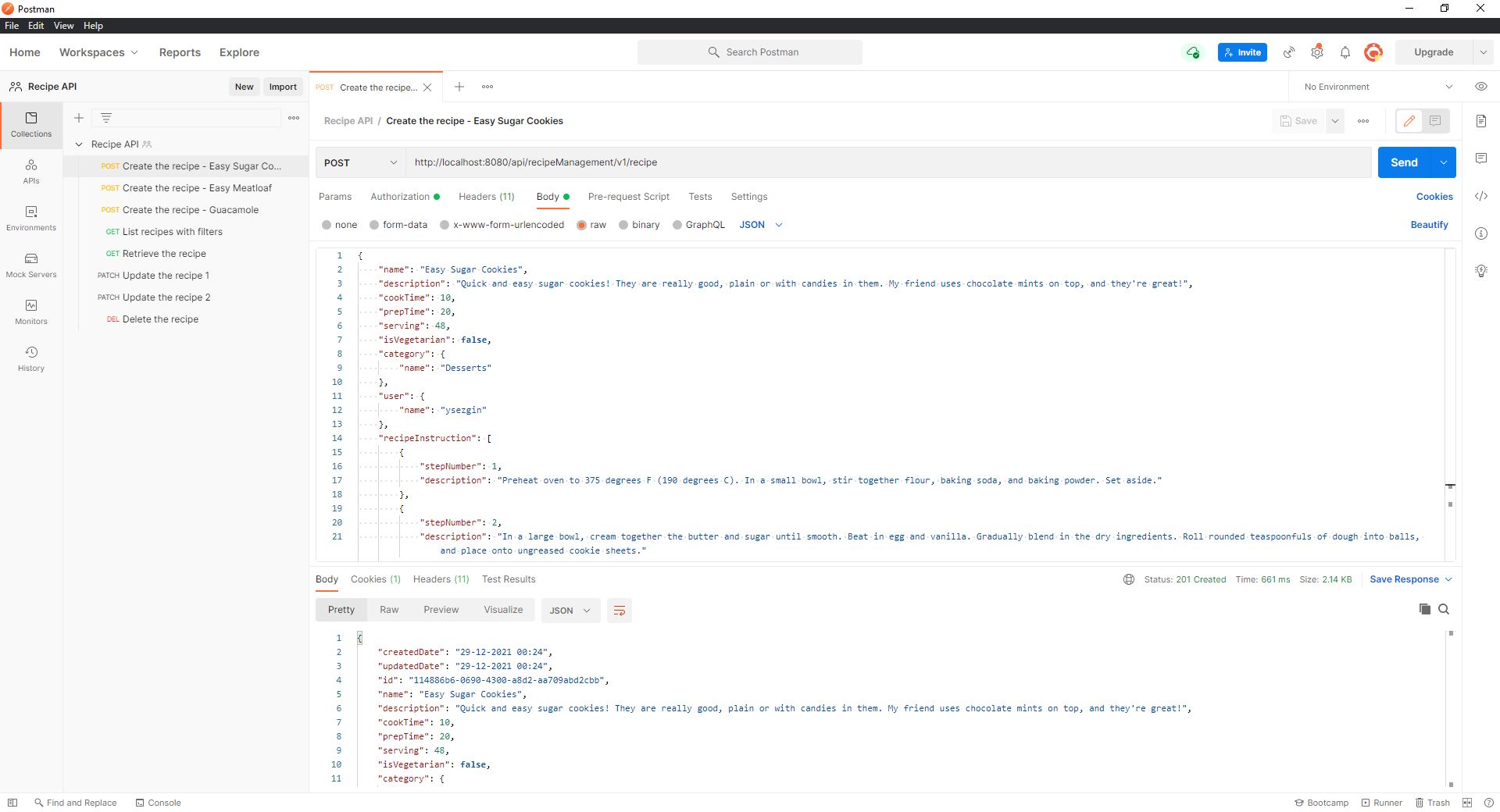This screenshot has width=1500, height=812.
Task: Open the Collections sidebar panel
Action: pos(31,125)
